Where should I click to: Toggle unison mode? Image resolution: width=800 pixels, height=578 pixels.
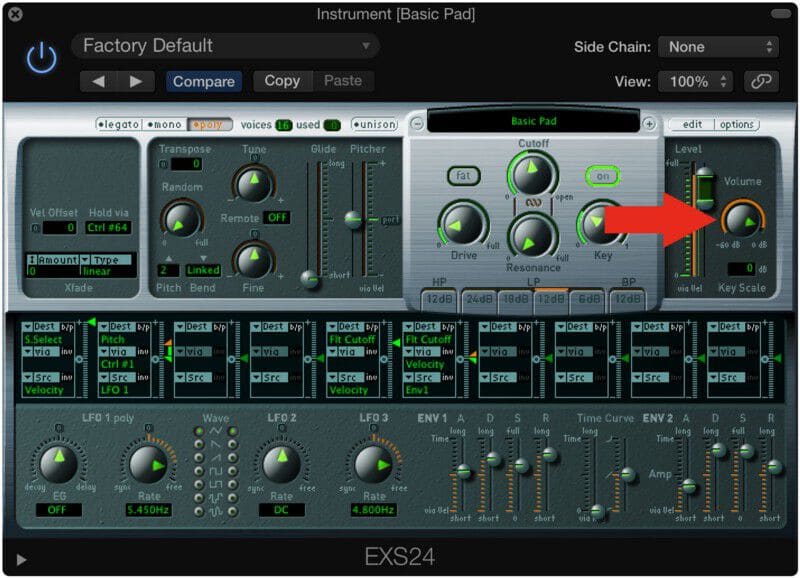pos(375,124)
